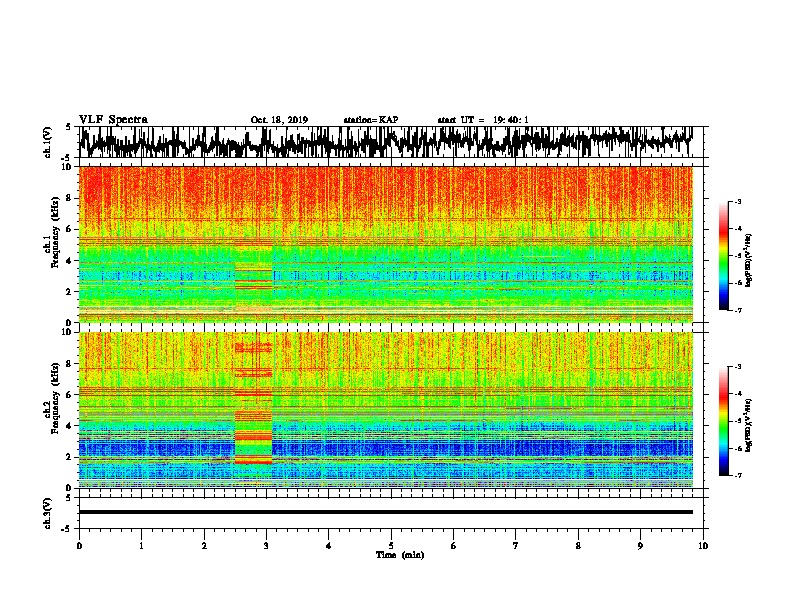This screenshot has height=612, width=792.
Task: Click the "7" tick label on the time axis
Action: (x=516, y=546)
